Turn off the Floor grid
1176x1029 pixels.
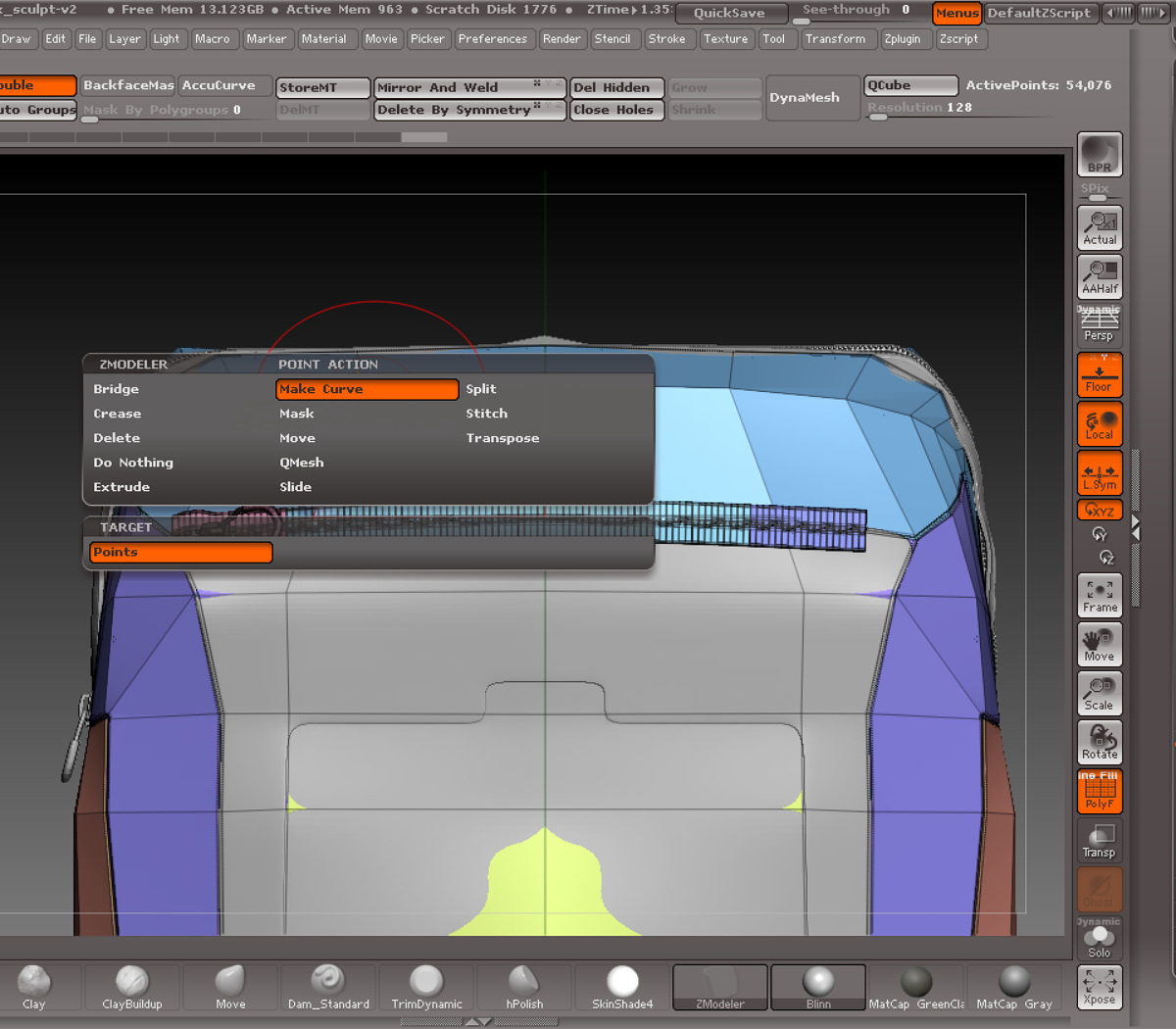(x=1100, y=374)
